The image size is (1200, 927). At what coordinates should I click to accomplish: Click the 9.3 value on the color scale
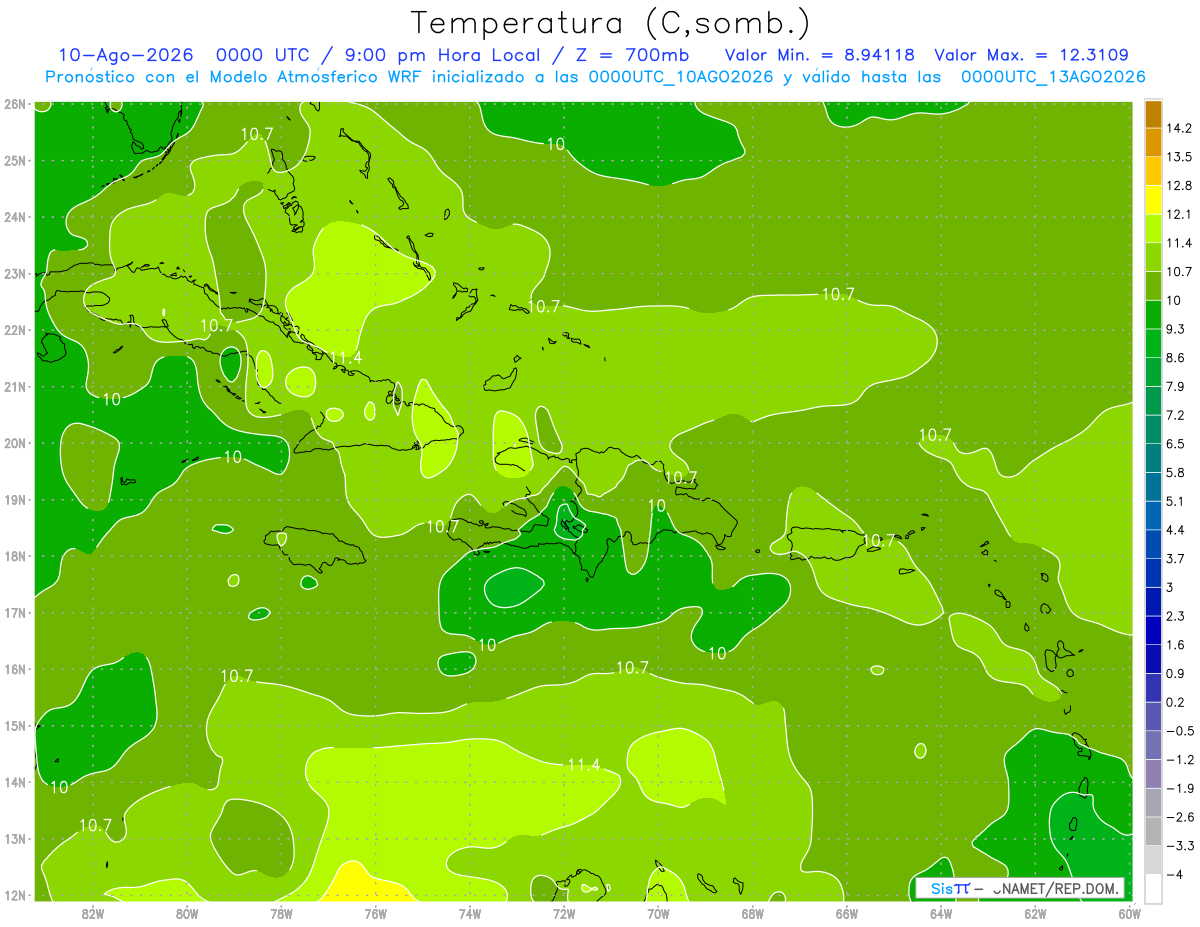point(1177,329)
